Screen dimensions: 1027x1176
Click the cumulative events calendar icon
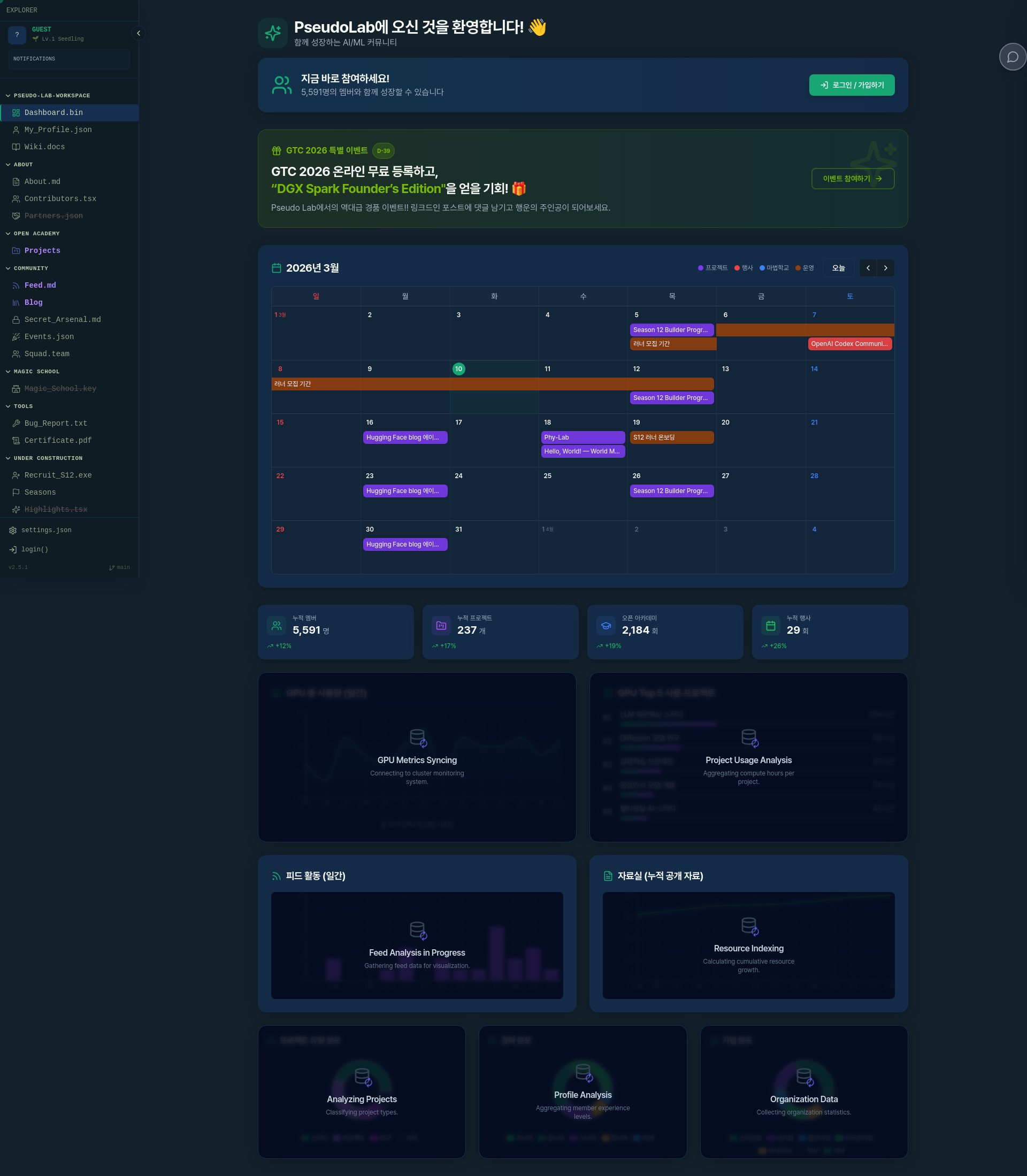770,625
